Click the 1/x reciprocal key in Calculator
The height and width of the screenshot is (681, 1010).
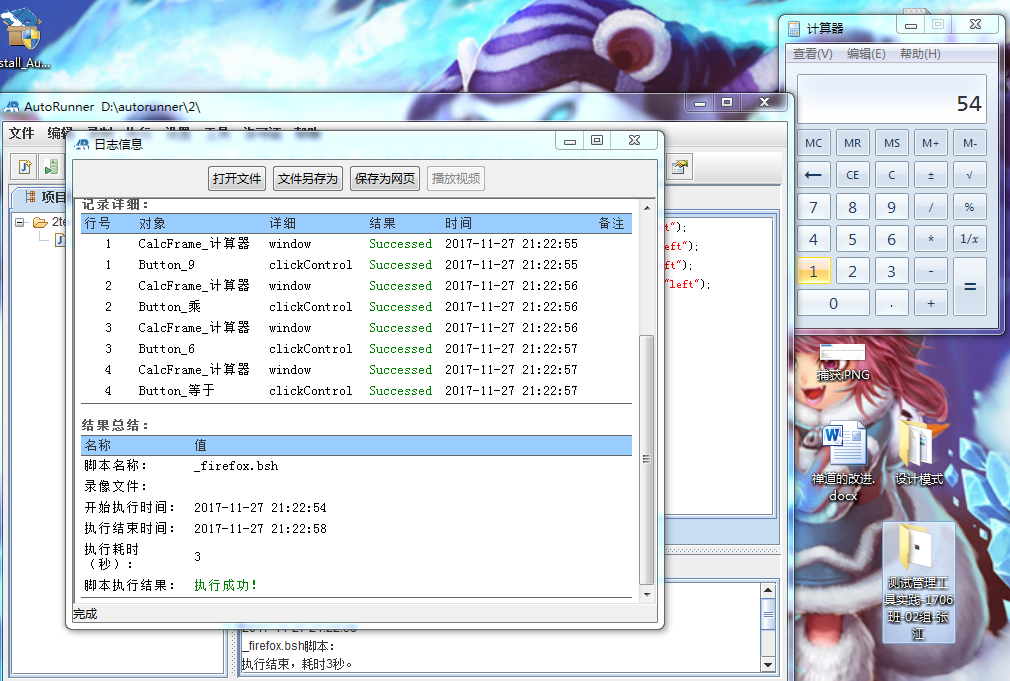tap(969, 239)
